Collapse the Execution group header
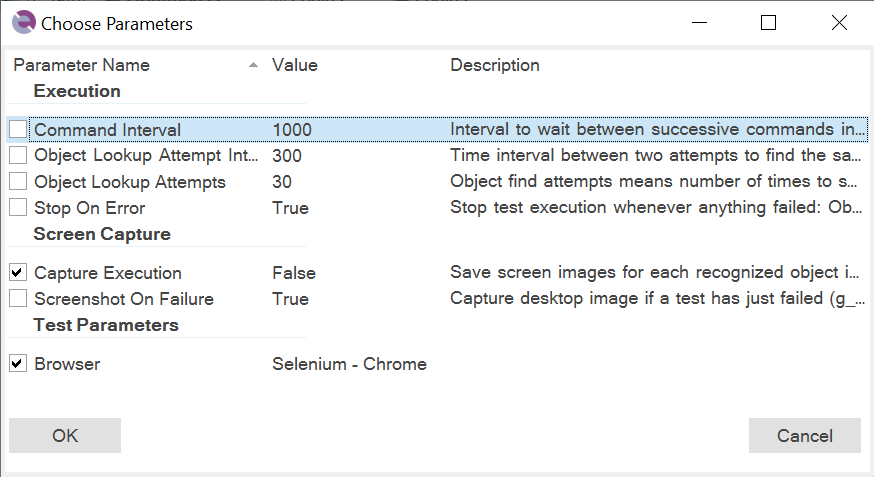 tap(77, 91)
